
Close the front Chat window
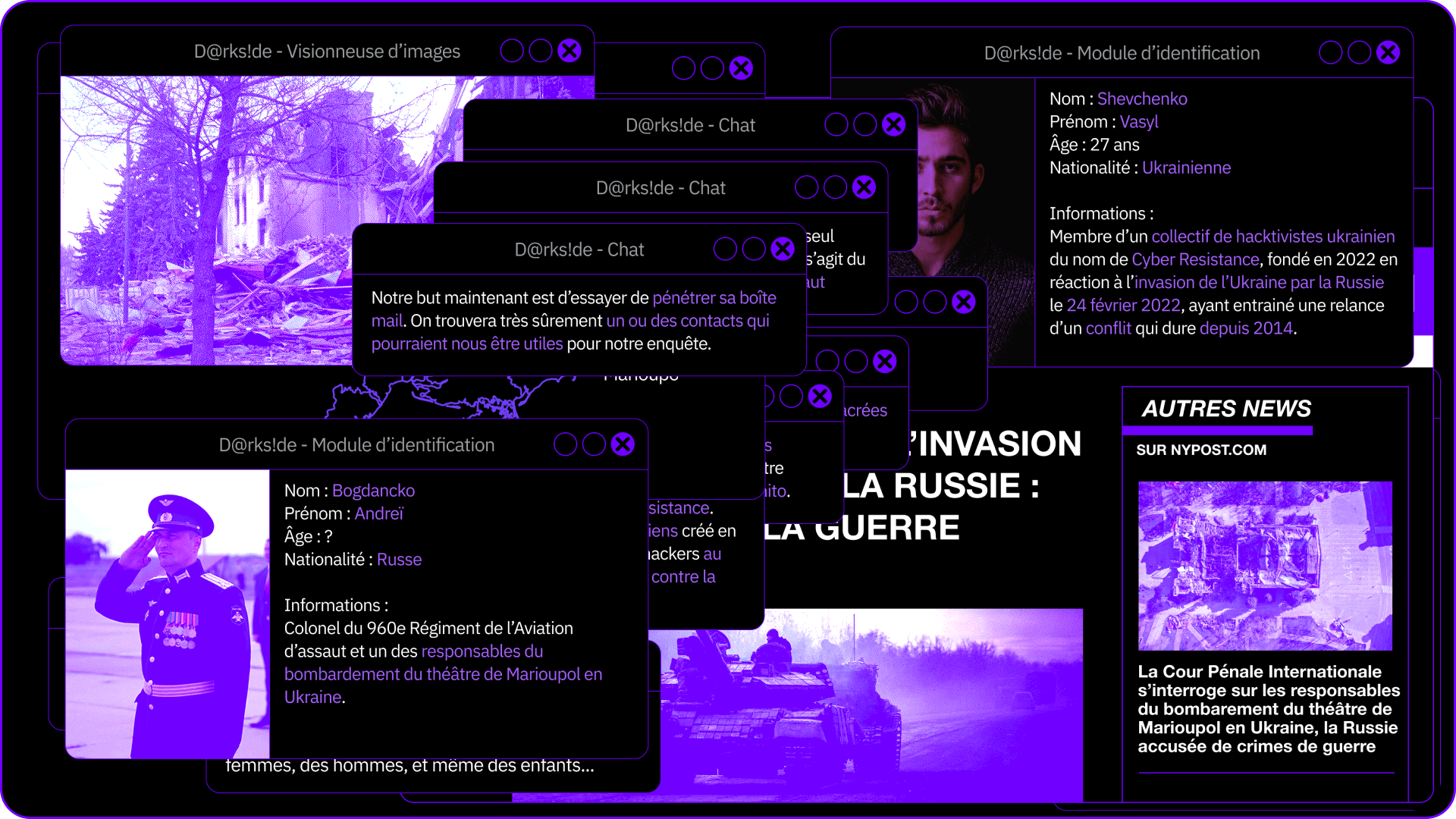coord(783,249)
